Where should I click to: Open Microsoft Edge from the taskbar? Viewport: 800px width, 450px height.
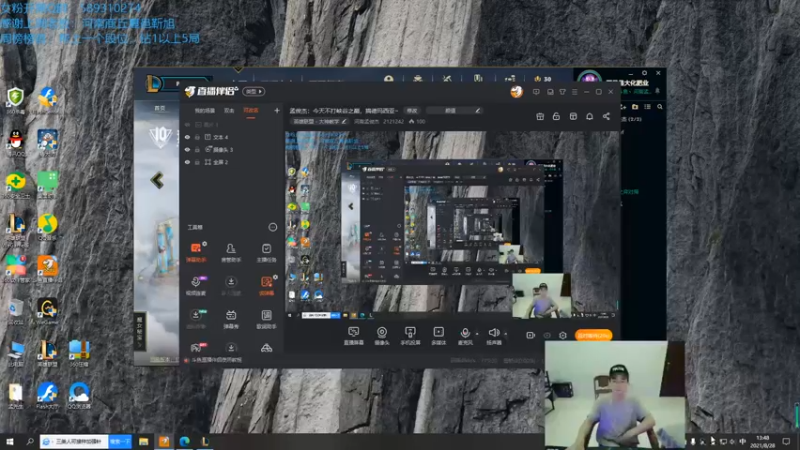184,441
